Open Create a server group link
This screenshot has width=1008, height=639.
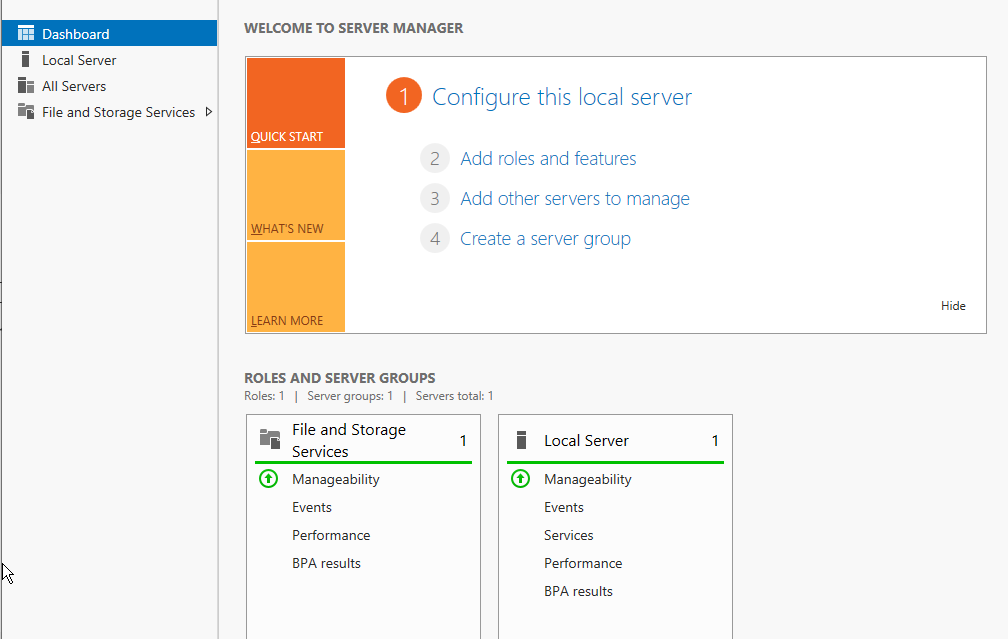[x=545, y=239]
